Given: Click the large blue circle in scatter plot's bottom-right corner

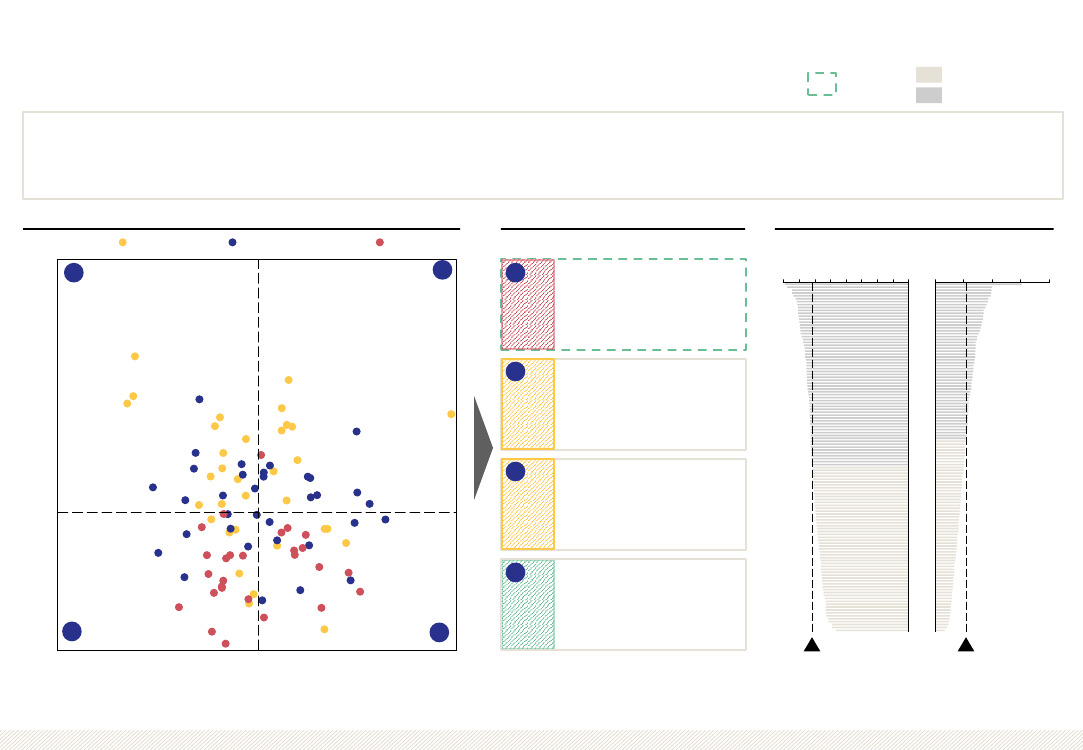Looking at the screenshot, I should pyautogui.click(x=439, y=633).
